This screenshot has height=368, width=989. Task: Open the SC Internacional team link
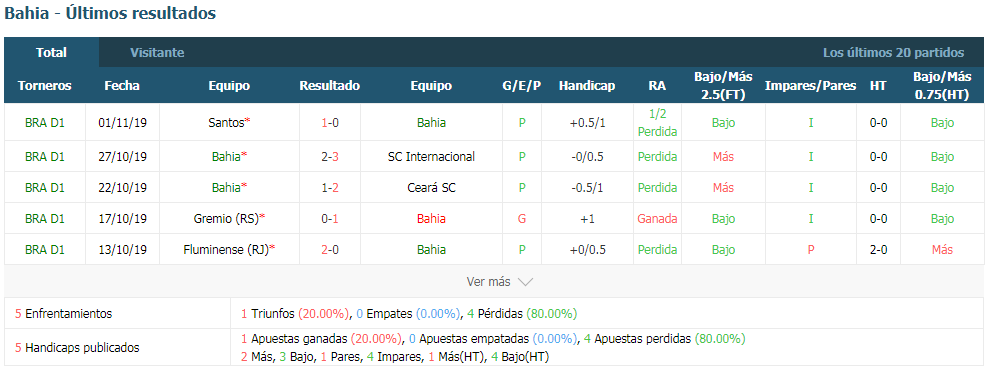tap(431, 156)
